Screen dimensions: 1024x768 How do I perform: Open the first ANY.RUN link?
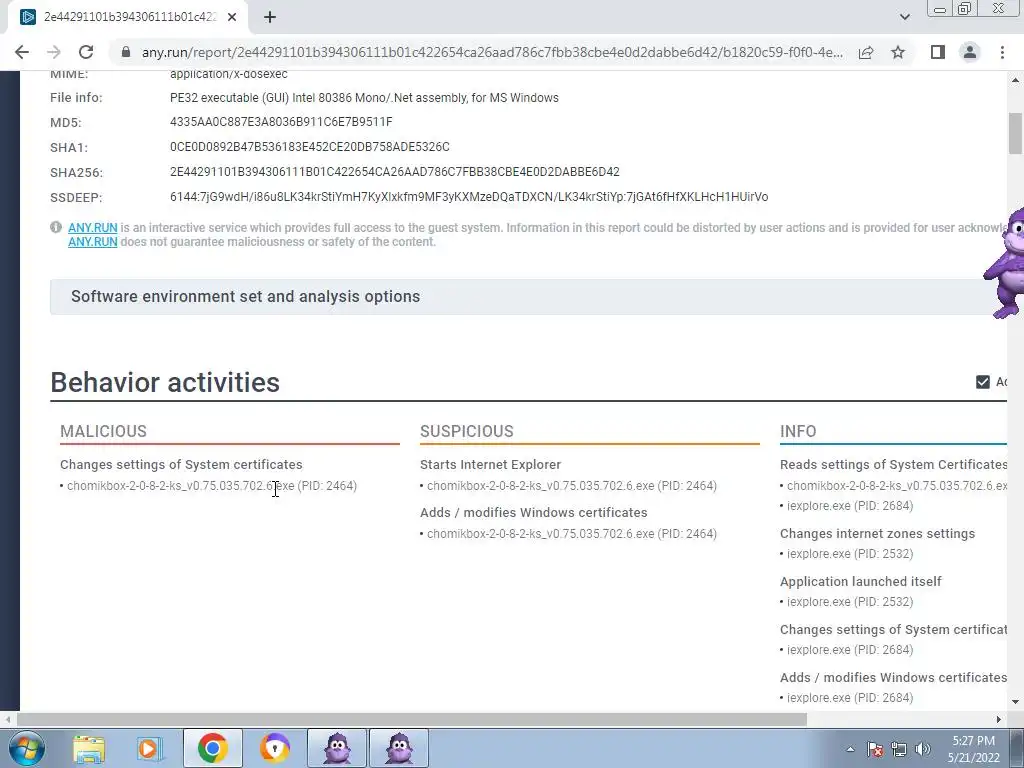93,228
